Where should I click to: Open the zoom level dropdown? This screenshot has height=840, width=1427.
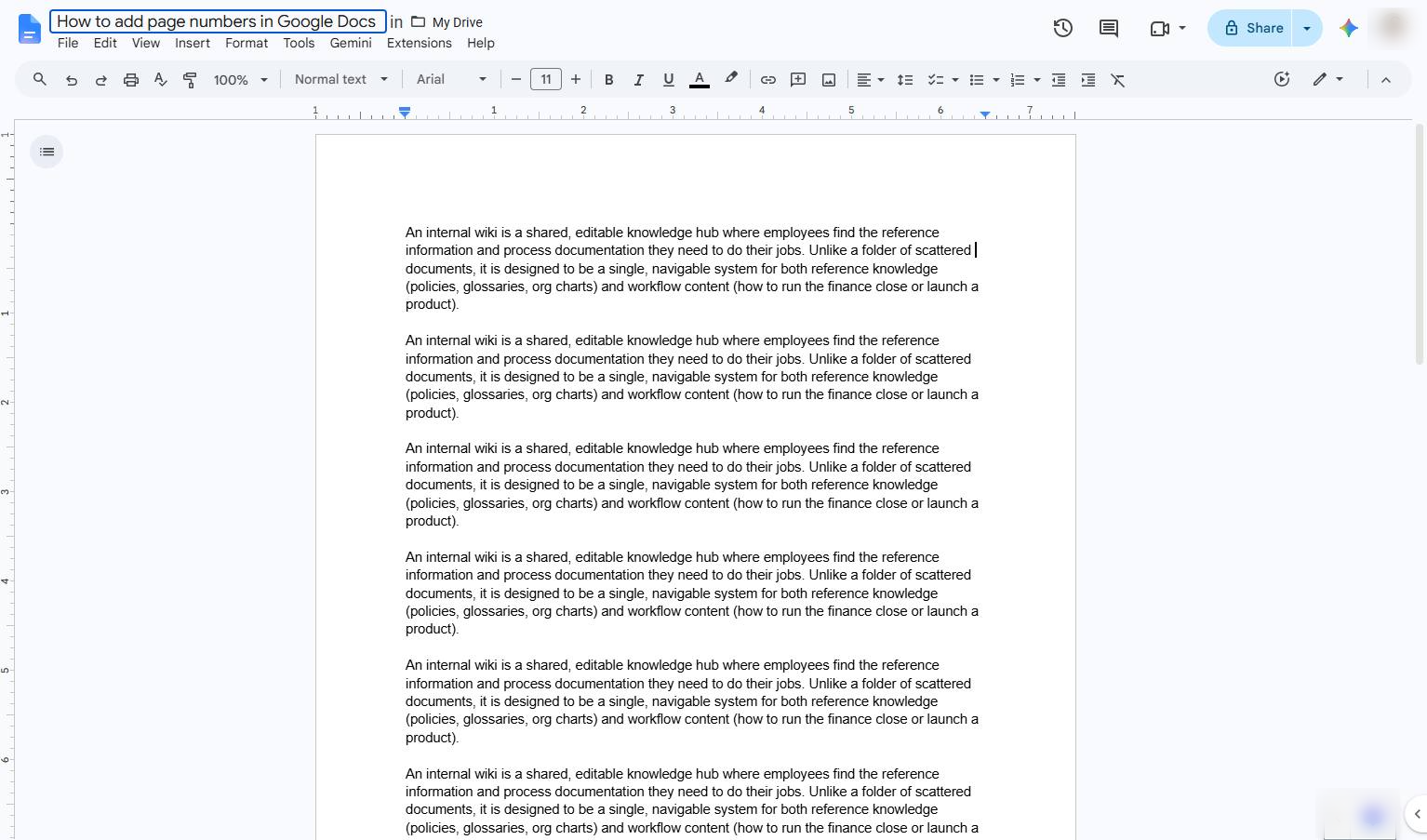point(240,80)
